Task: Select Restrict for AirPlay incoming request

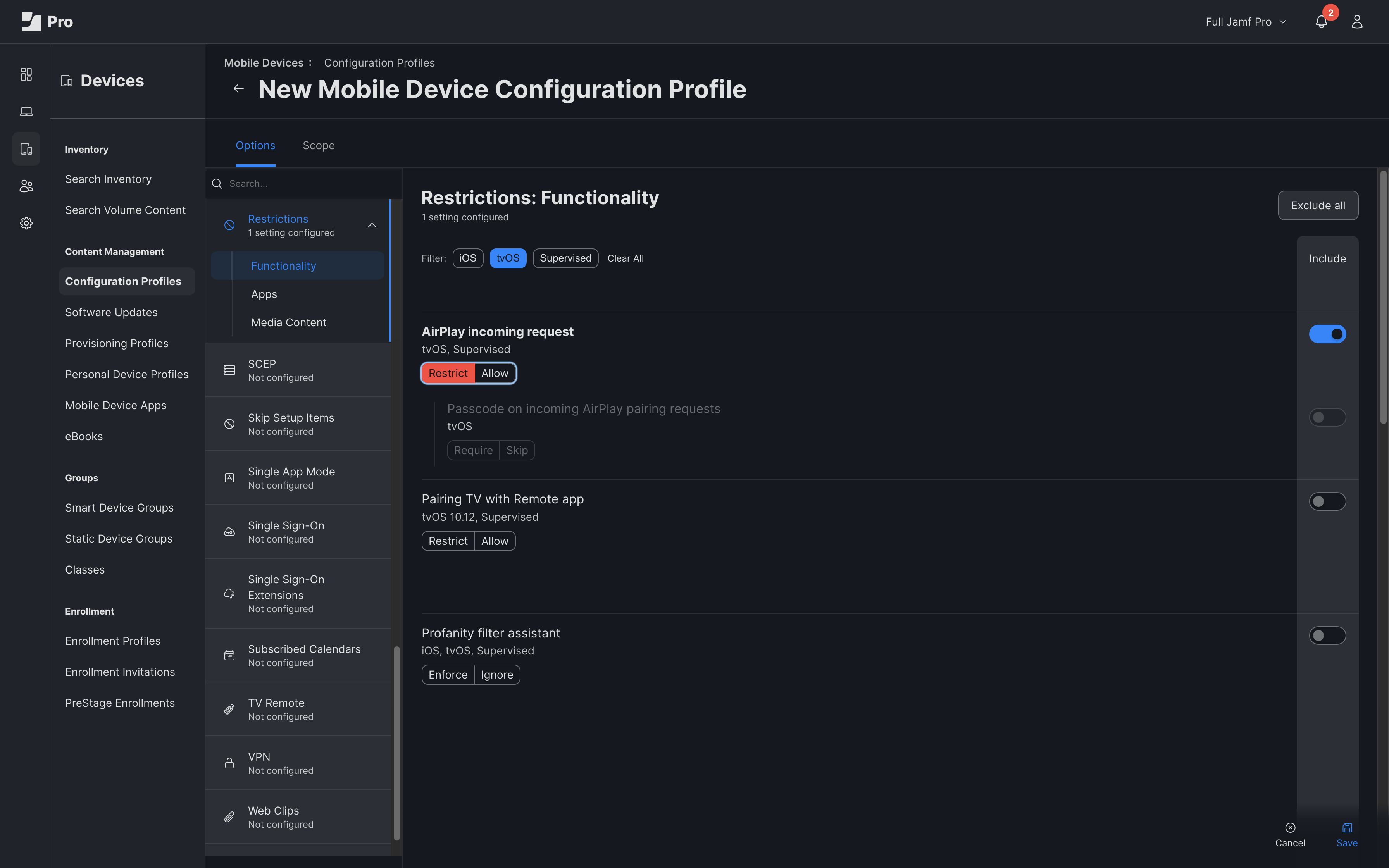Action: point(448,374)
